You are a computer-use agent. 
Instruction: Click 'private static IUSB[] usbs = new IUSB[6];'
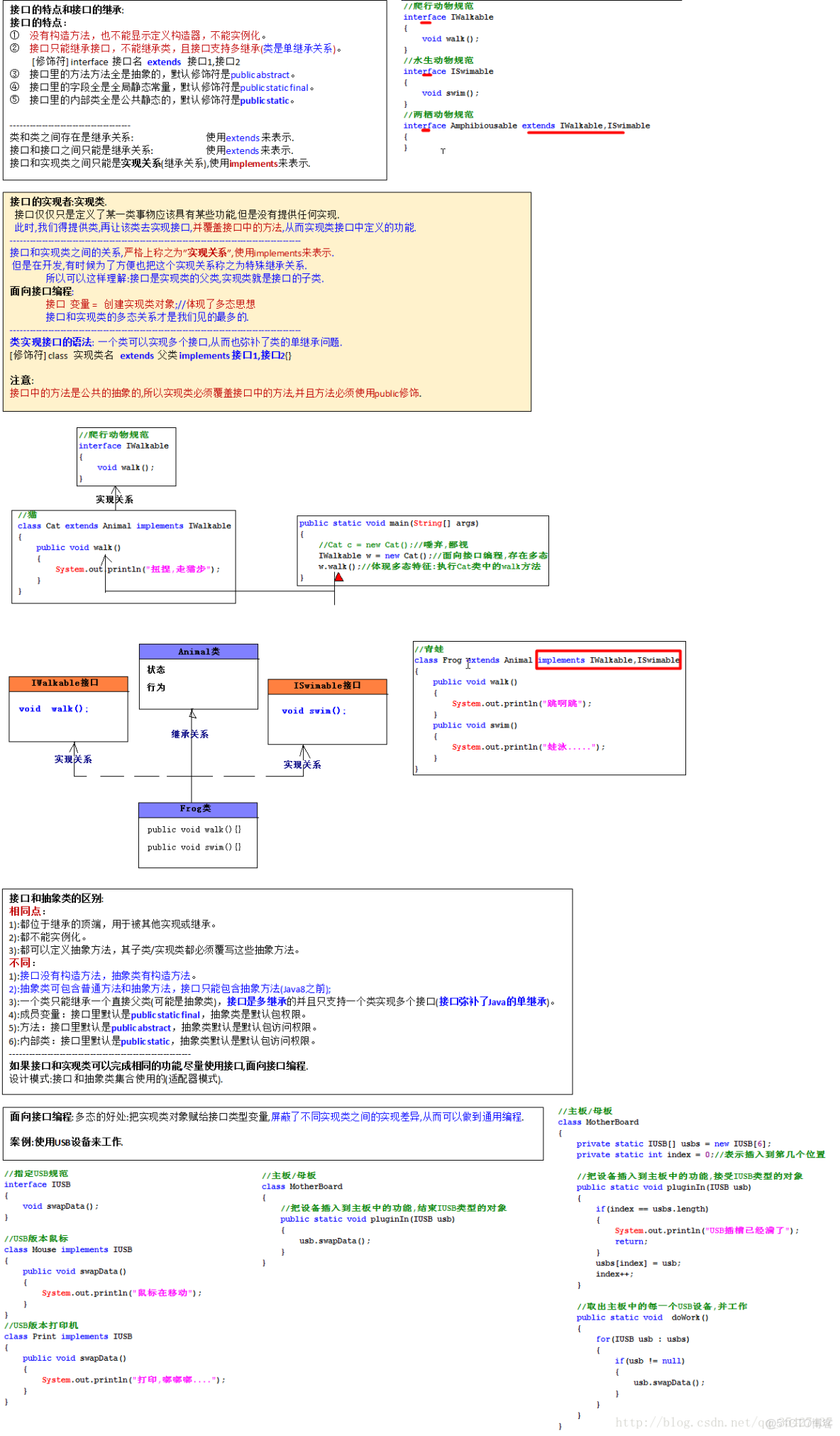pyautogui.click(x=673, y=1144)
